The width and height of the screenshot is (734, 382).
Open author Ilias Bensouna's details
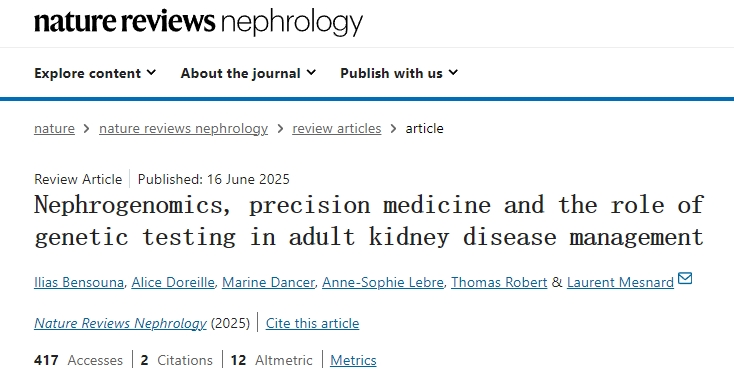pyautogui.click(x=79, y=282)
